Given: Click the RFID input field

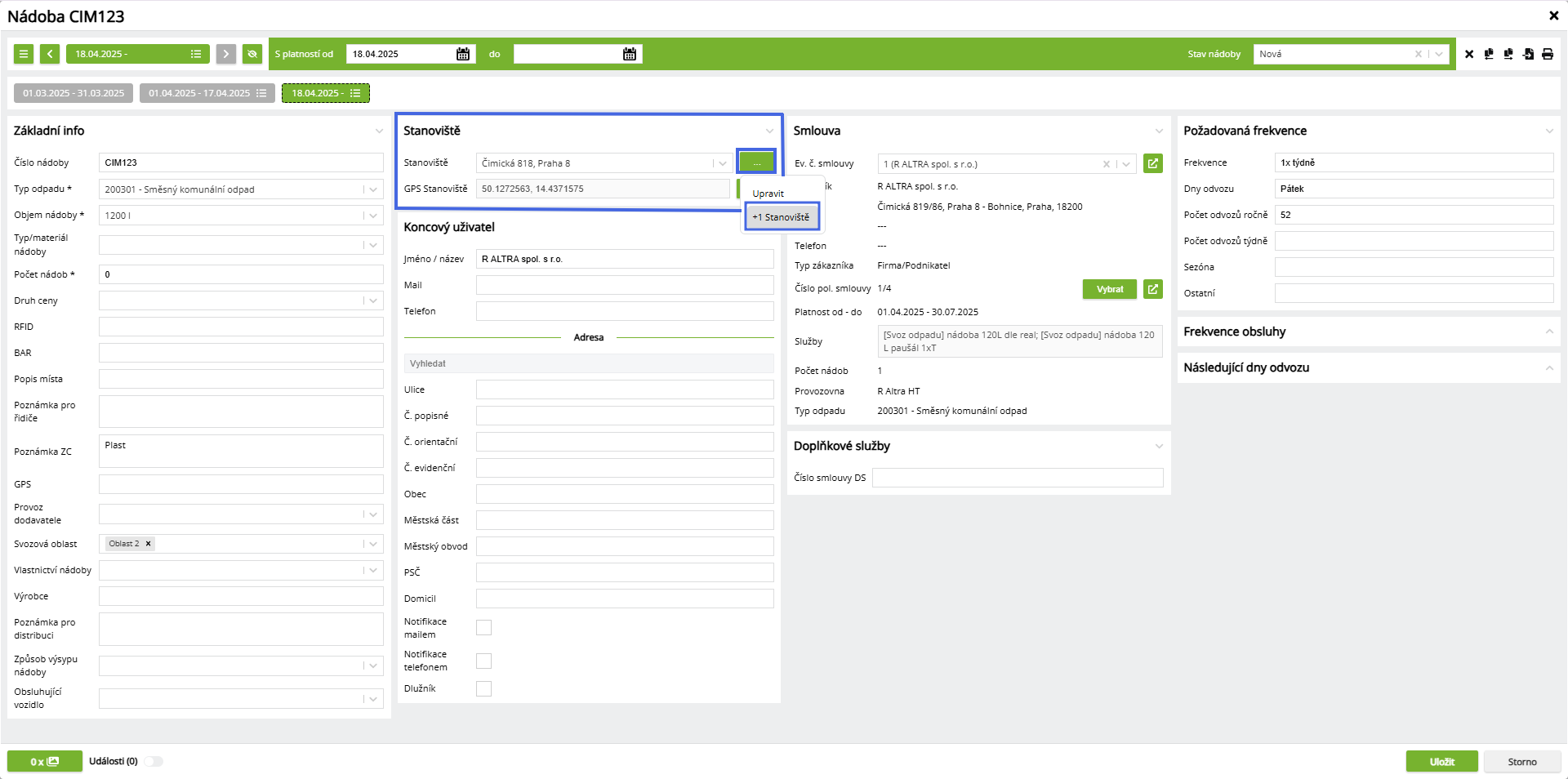Looking at the screenshot, I should (241, 327).
